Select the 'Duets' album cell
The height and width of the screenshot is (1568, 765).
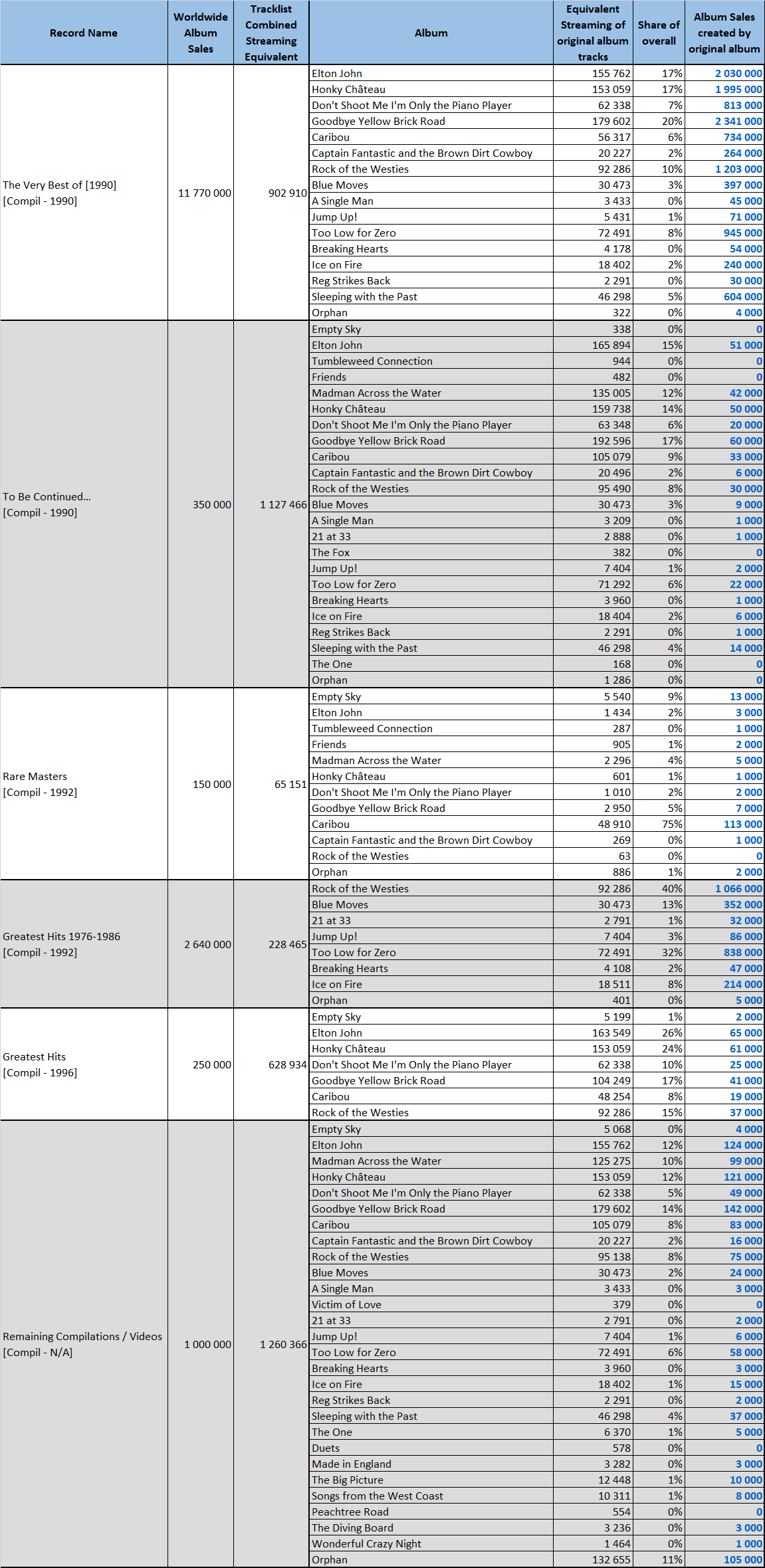[431, 1448]
